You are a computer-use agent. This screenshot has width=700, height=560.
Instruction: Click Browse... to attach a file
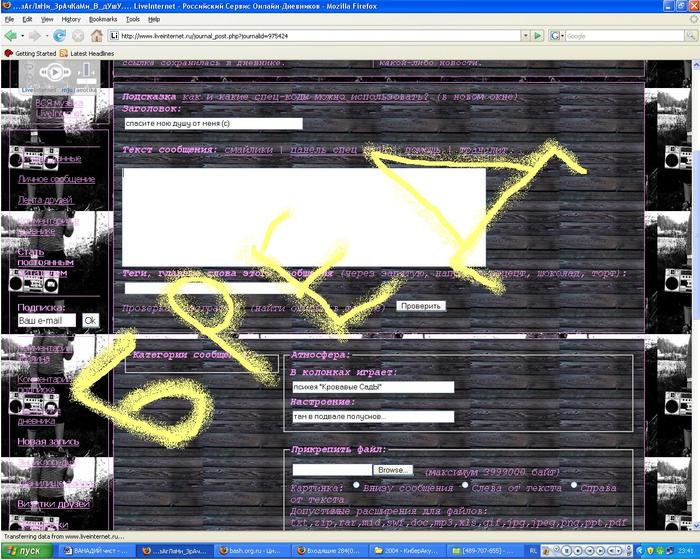coord(393,470)
